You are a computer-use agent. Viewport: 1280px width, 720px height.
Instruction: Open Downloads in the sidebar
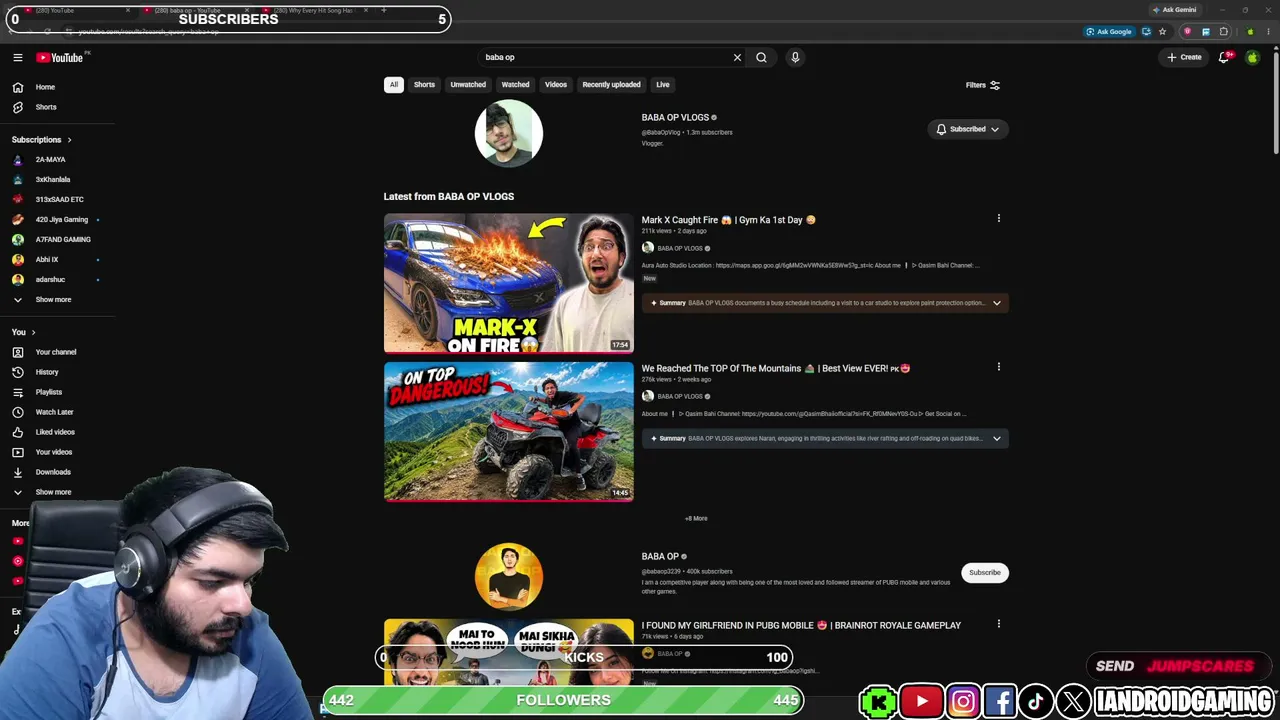pos(53,472)
